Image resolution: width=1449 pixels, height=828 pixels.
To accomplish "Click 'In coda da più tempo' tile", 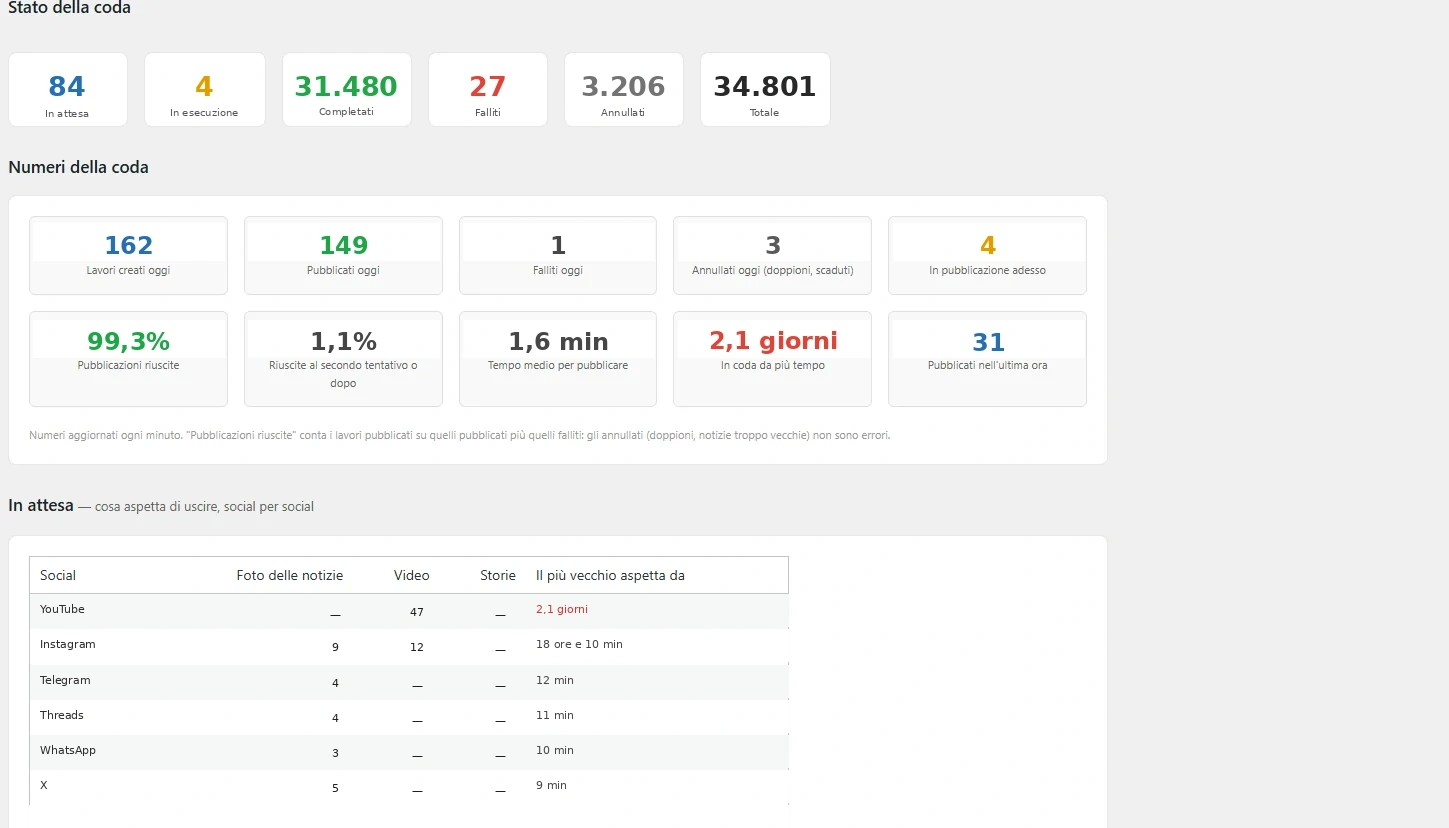I will [772, 359].
